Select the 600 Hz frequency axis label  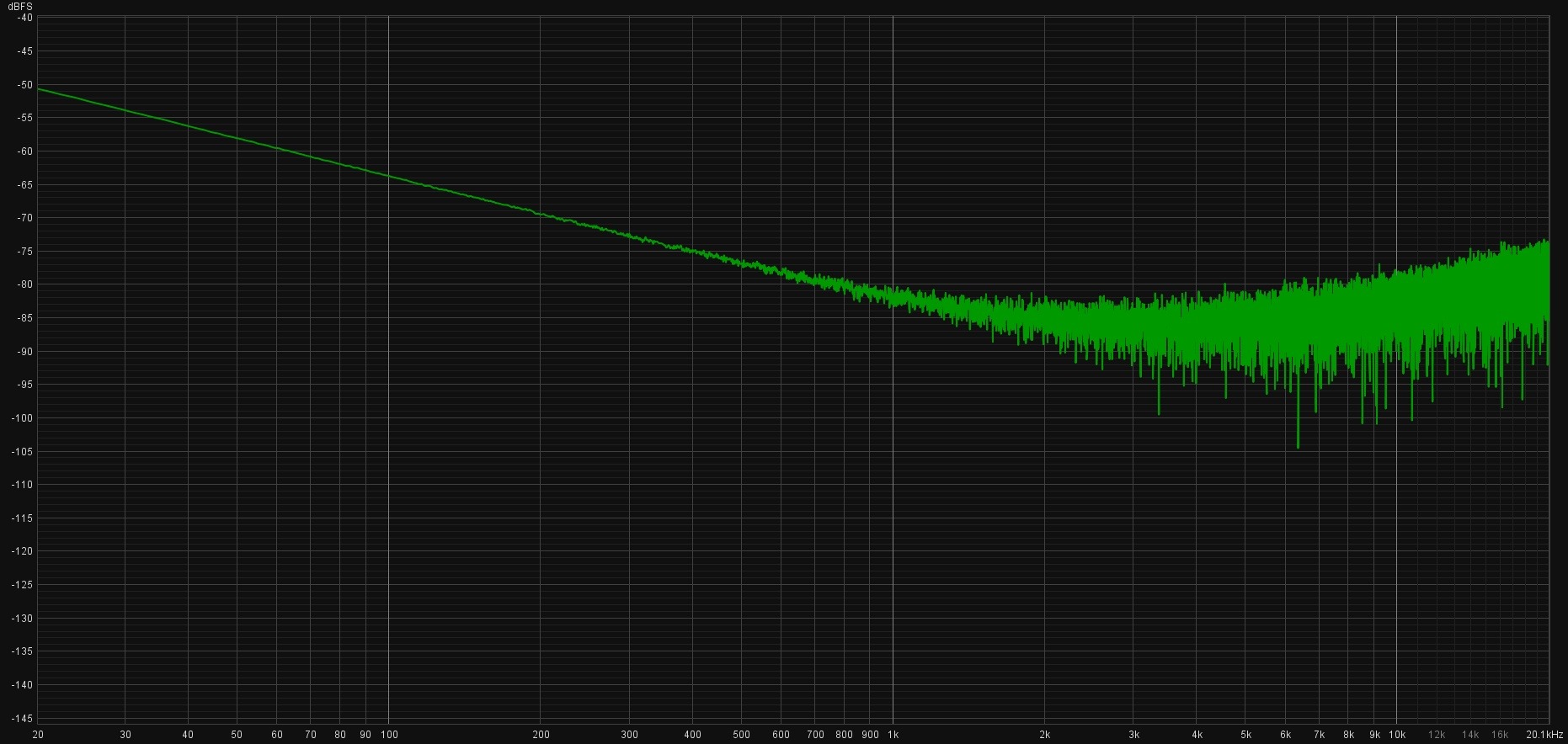(781, 735)
